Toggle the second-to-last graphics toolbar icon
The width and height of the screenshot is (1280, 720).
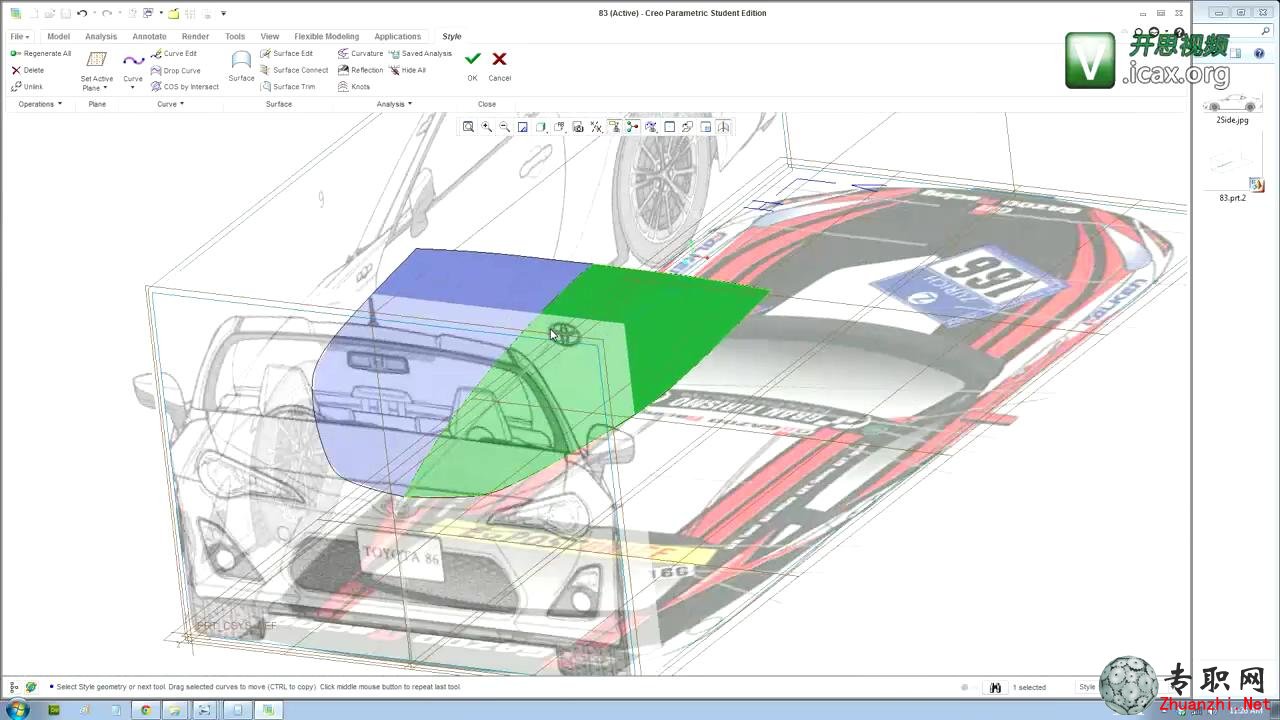point(705,127)
